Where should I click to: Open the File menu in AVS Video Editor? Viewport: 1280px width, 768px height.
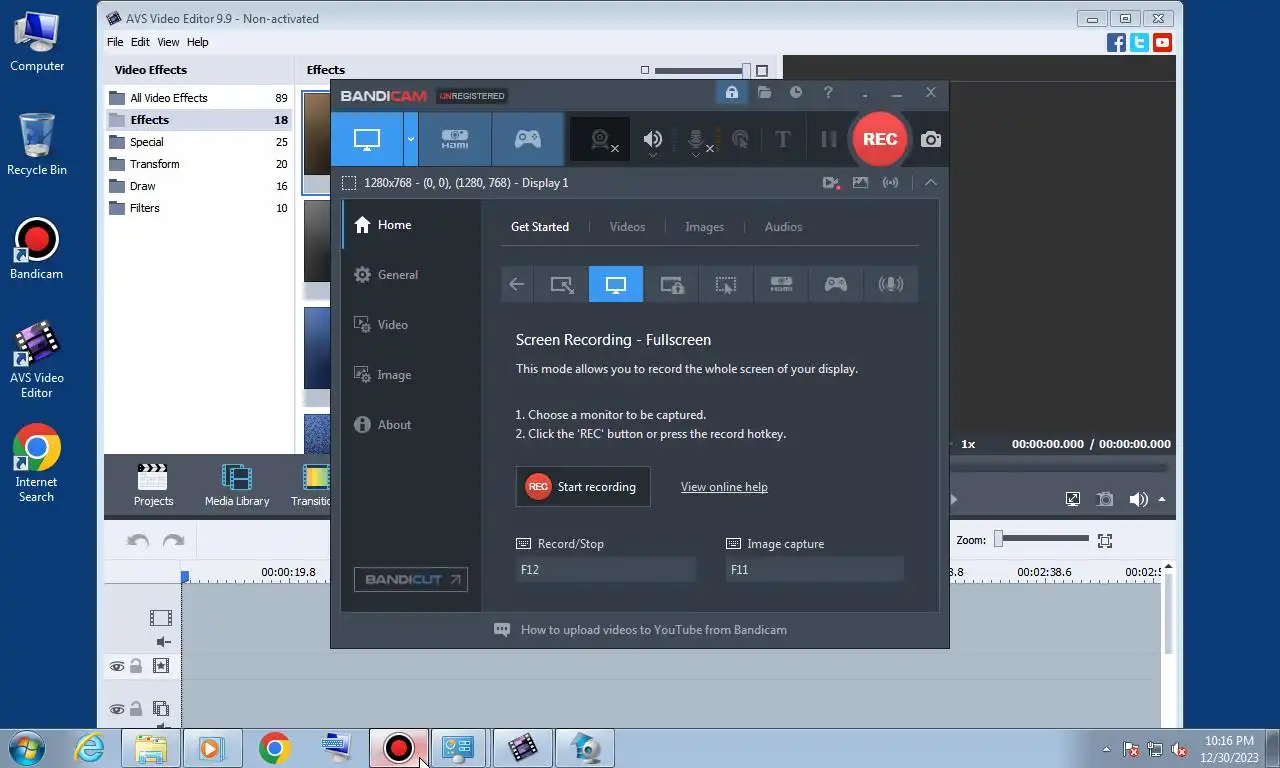[115, 42]
